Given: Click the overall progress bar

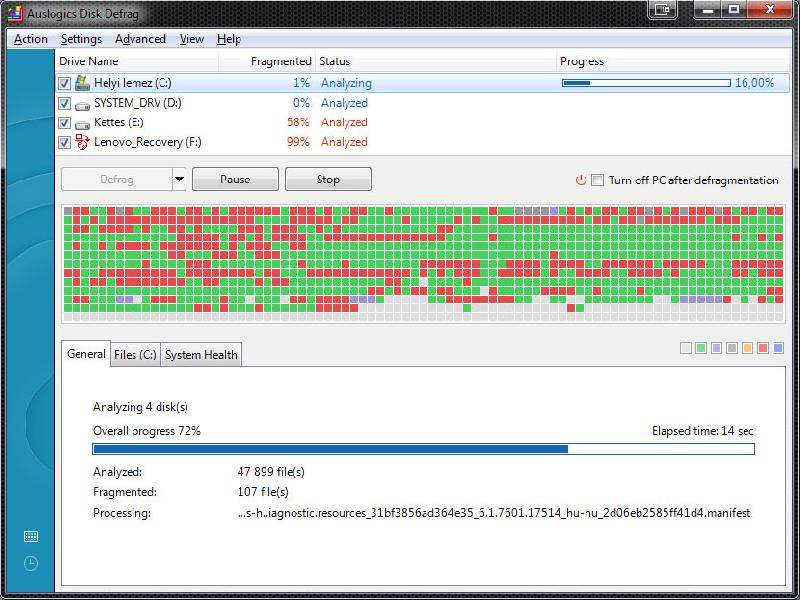Looking at the screenshot, I should point(423,449).
